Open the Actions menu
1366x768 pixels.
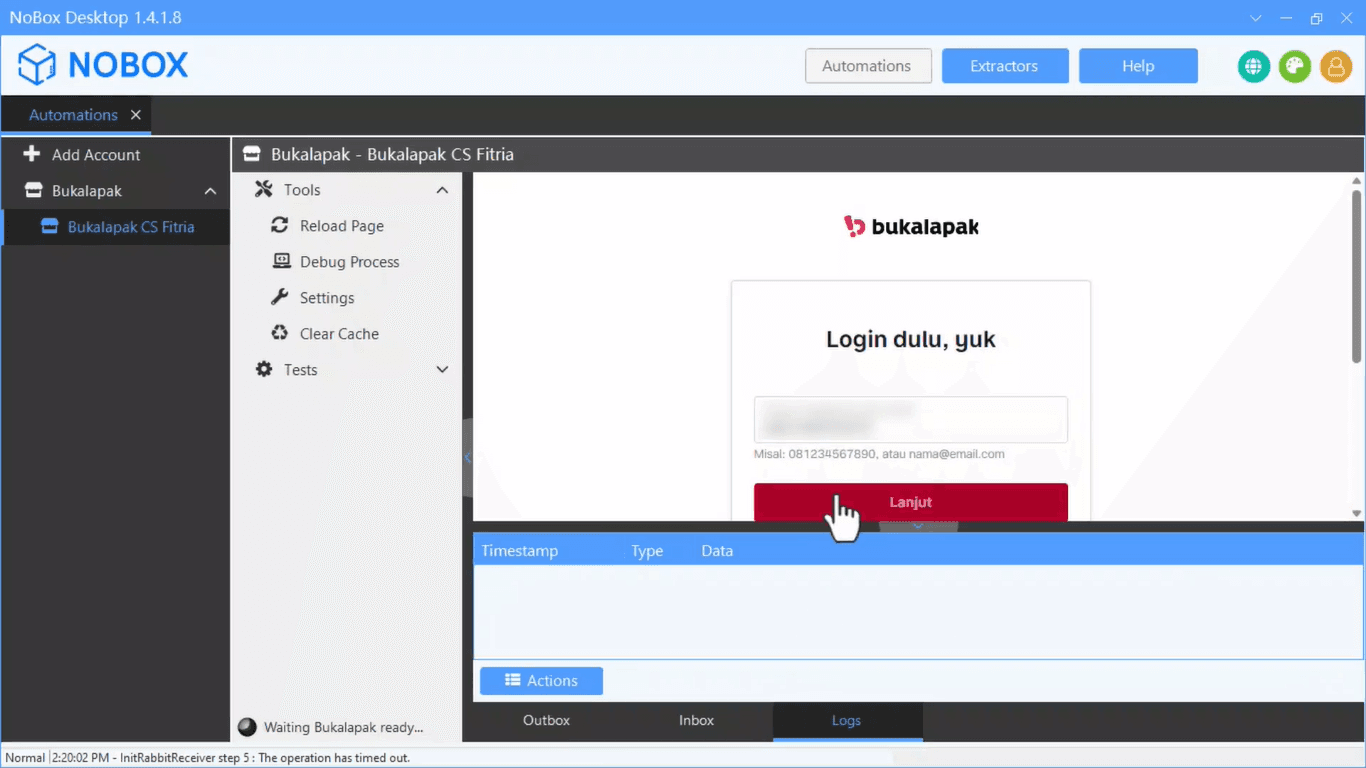[541, 680]
